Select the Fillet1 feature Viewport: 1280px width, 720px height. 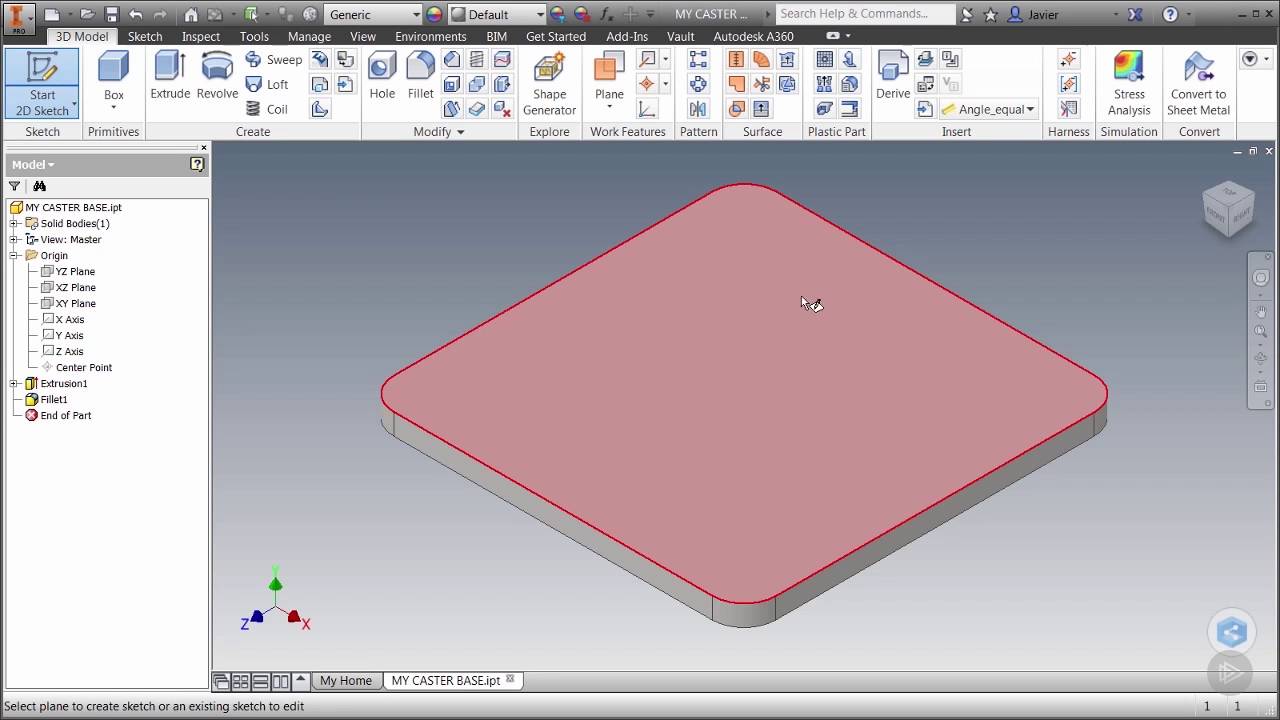pos(54,399)
